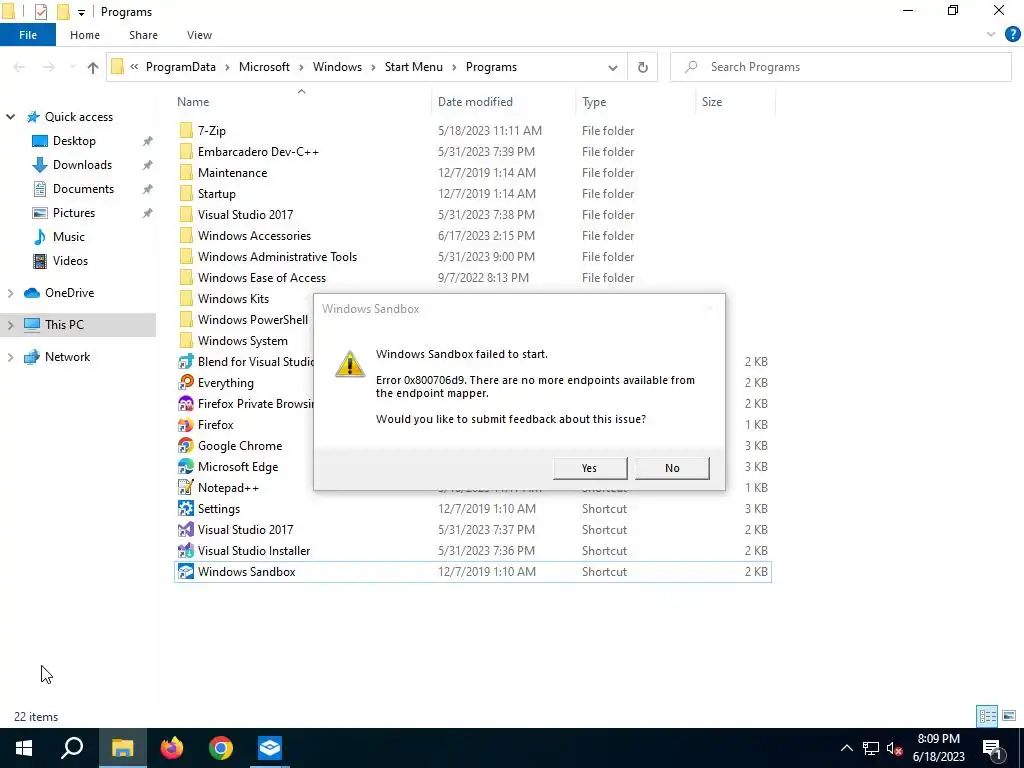The height and width of the screenshot is (768, 1024).
Task: Select the Embarcadero Dev-C++ folder
Action: [x=258, y=152]
